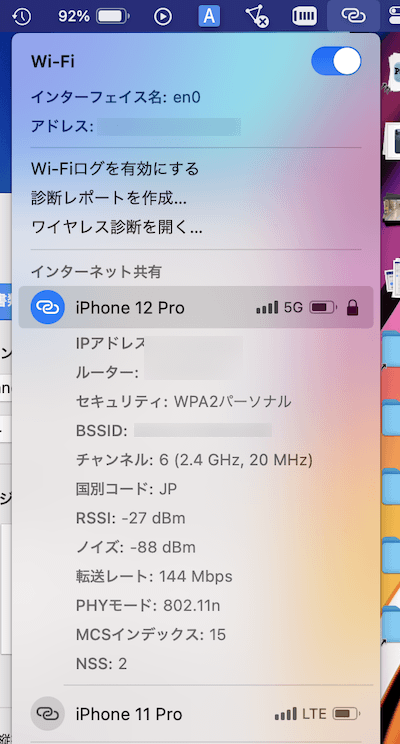Select 'Wi-Fiログを有効にする'
Screen dimensions: 400x744
[115, 168]
